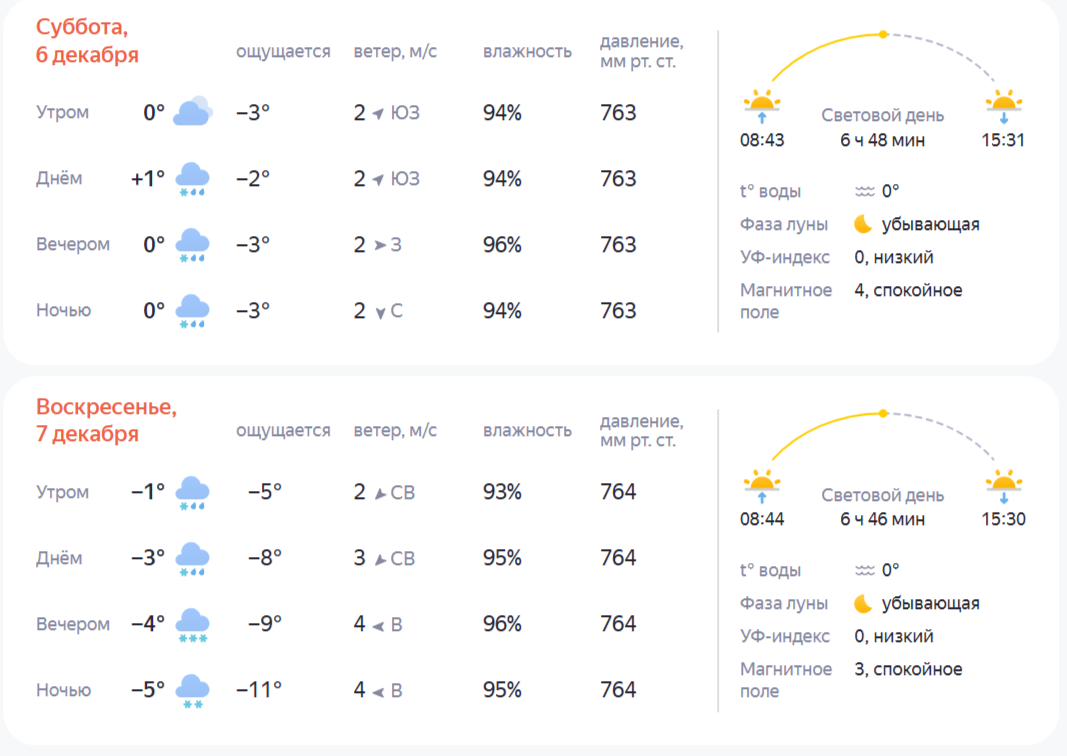Open the Воскресенье, 7 декабря heading
The height and width of the screenshot is (756, 1067).
click(x=106, y=420)
